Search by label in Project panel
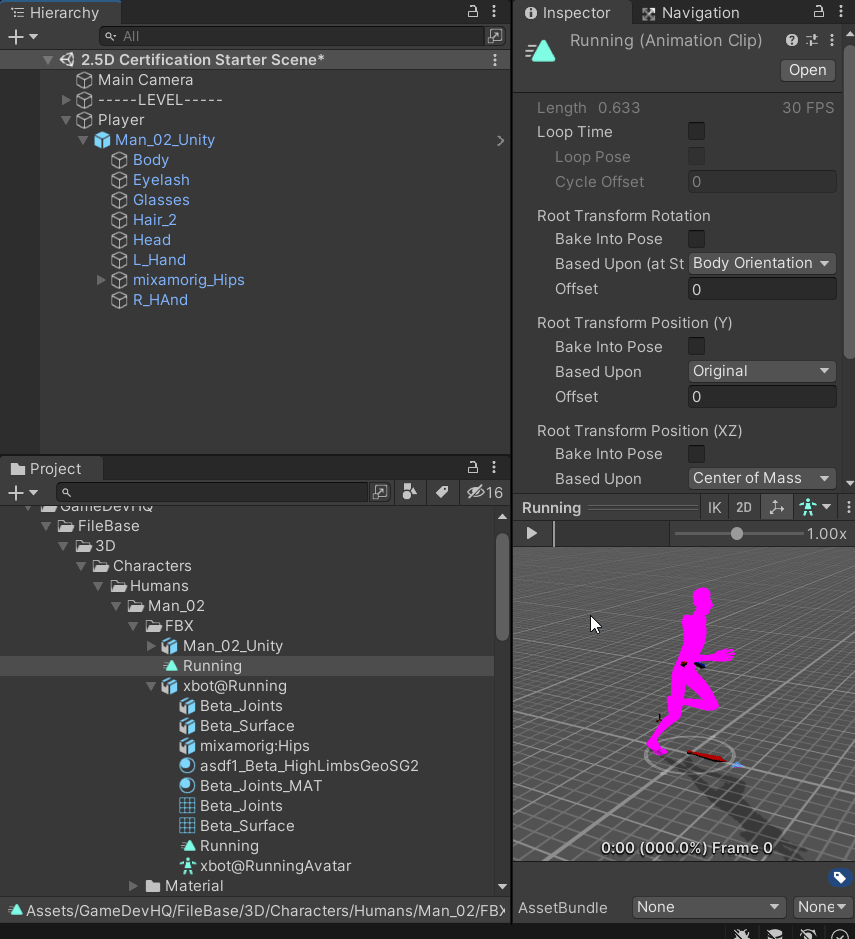 click(442, 492)
